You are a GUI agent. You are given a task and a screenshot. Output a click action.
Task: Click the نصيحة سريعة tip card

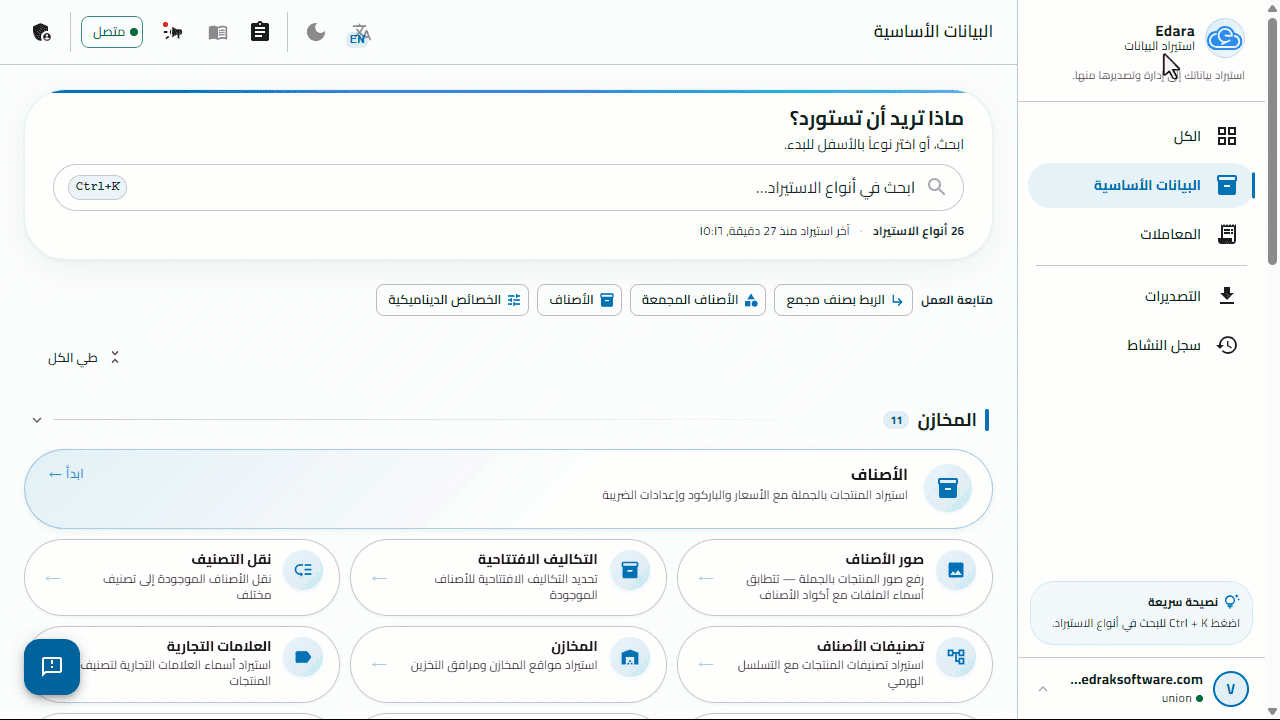pyautogui.click(x=1140, y=613)
